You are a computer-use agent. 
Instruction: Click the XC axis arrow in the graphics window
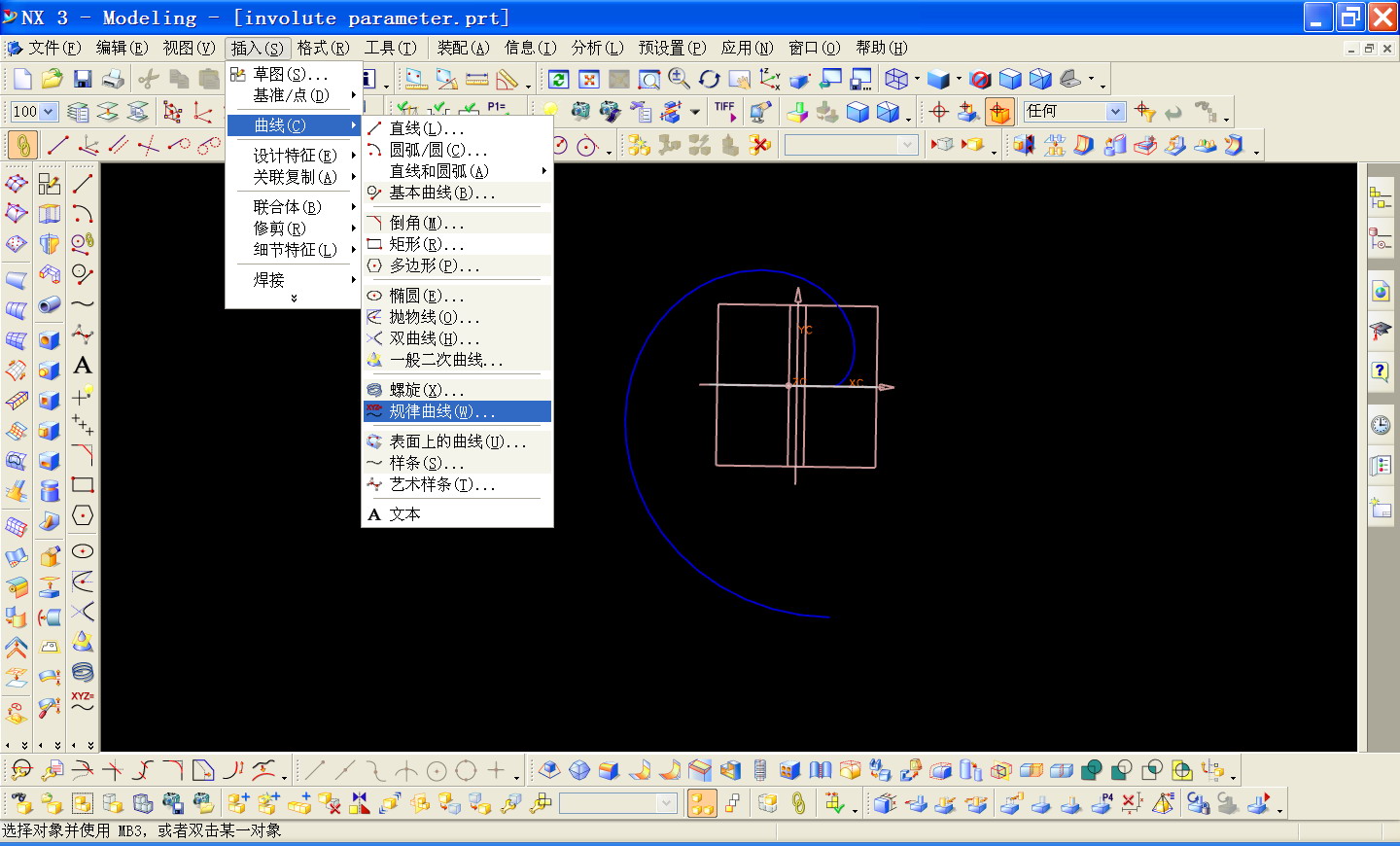(886, 387)
